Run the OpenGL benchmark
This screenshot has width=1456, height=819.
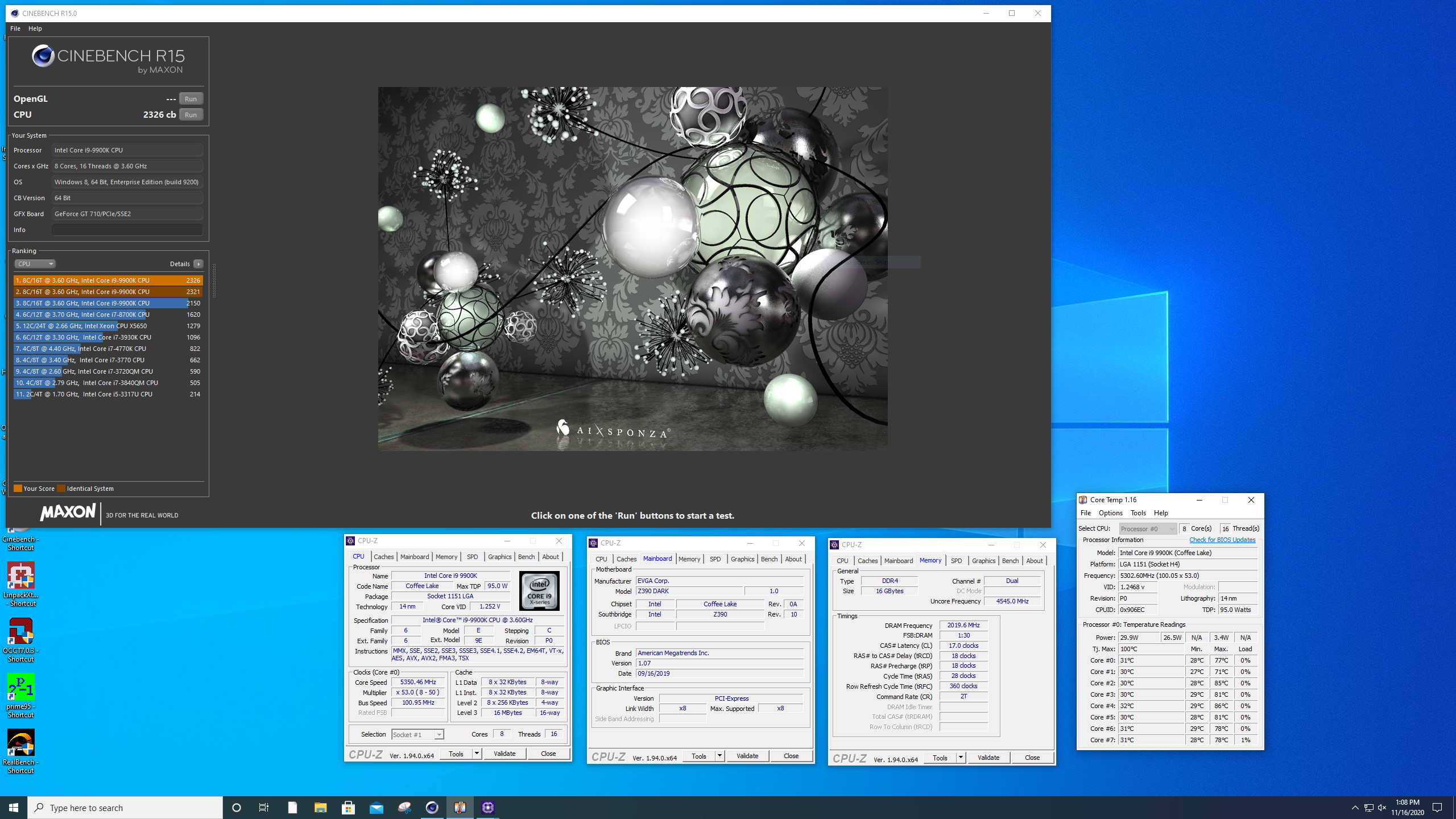(x=191, y=99)
